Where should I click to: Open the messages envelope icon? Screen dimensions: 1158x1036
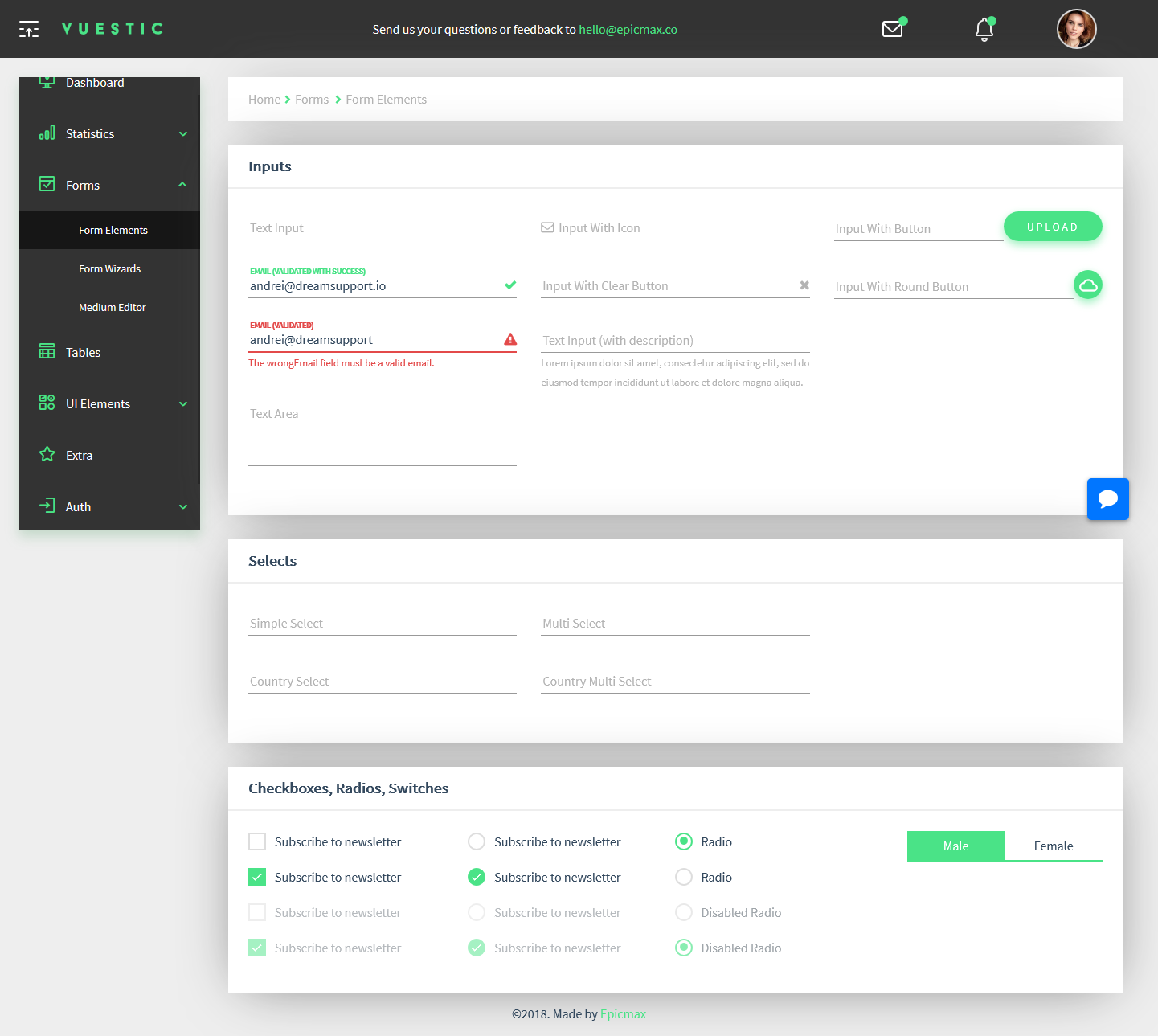pos(892,29)
